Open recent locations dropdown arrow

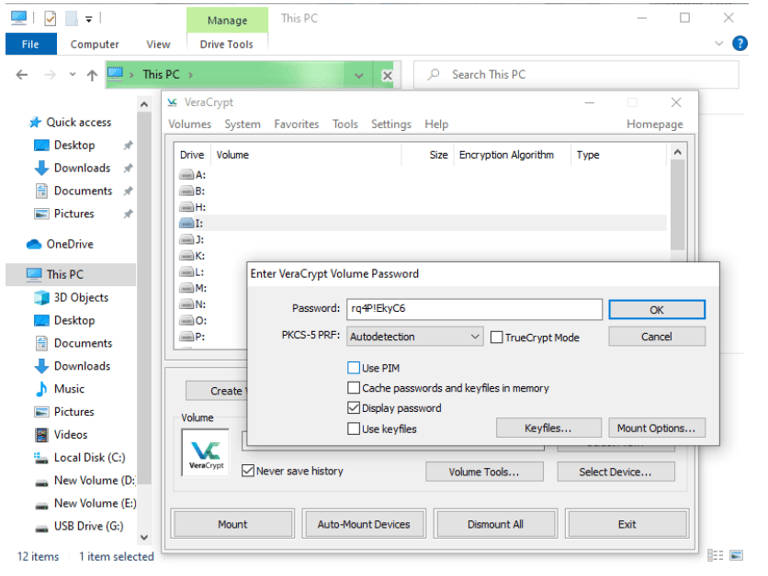pyautogui.click(x=72, y=75)
